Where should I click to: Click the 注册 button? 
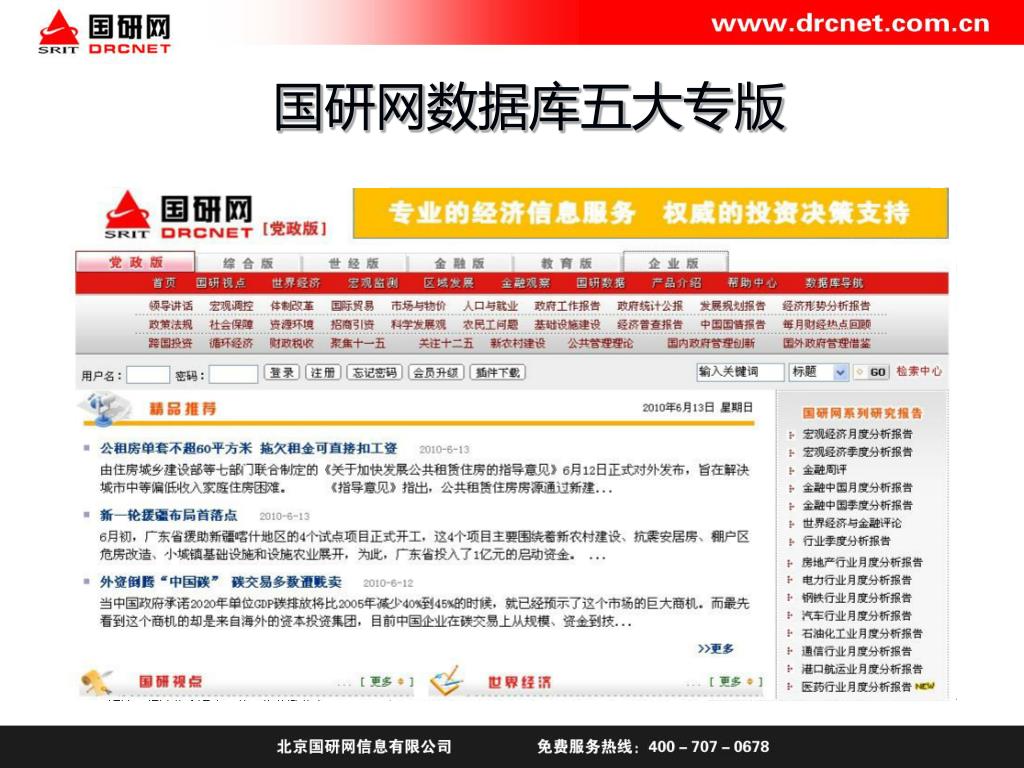(x=323, y=372)
